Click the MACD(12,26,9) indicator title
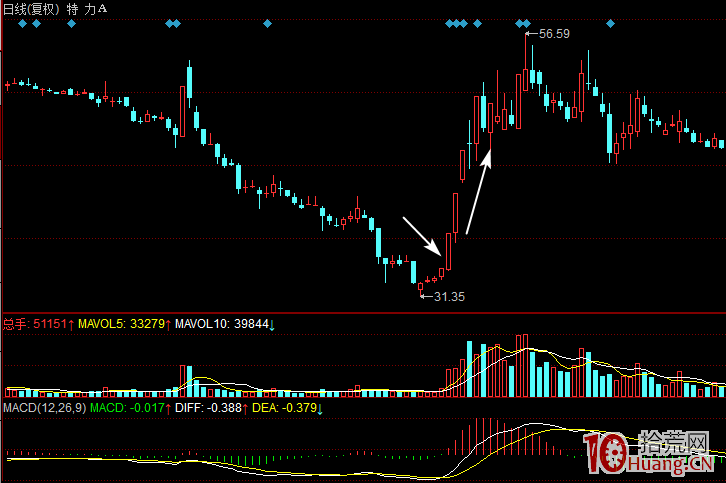 click(x=45, y=408)
